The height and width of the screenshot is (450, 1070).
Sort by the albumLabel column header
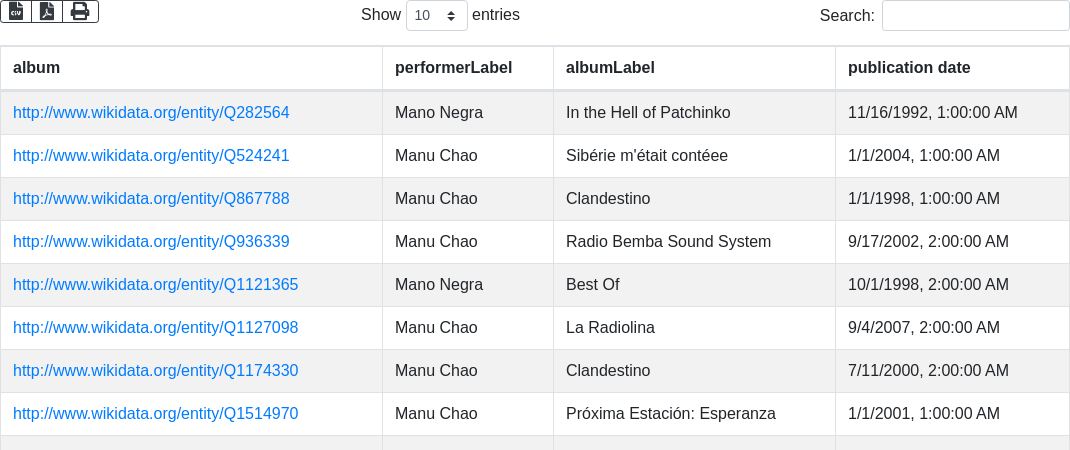tap(610, 68)
